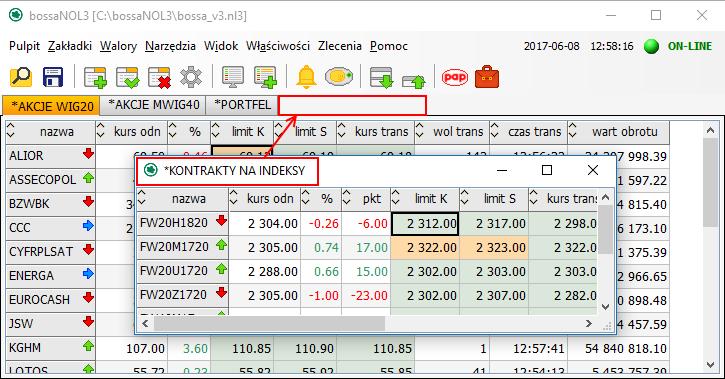
Task: Click right arrow of KONTRAKTY horizontal scrollbar
Action: [x=589, y=324]
